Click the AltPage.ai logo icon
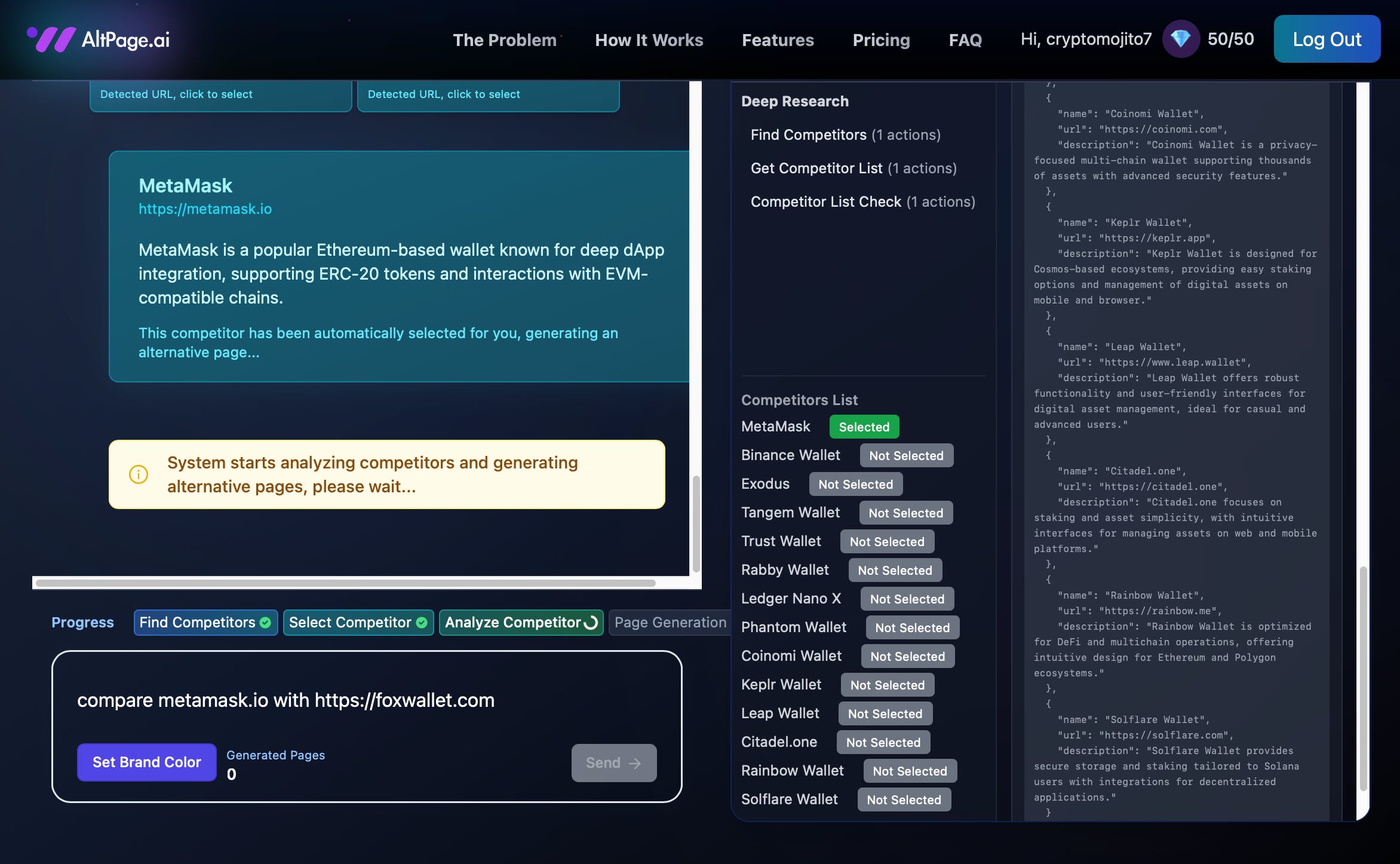This screenshot has height=864, width=1400. (x=51, y=39)
